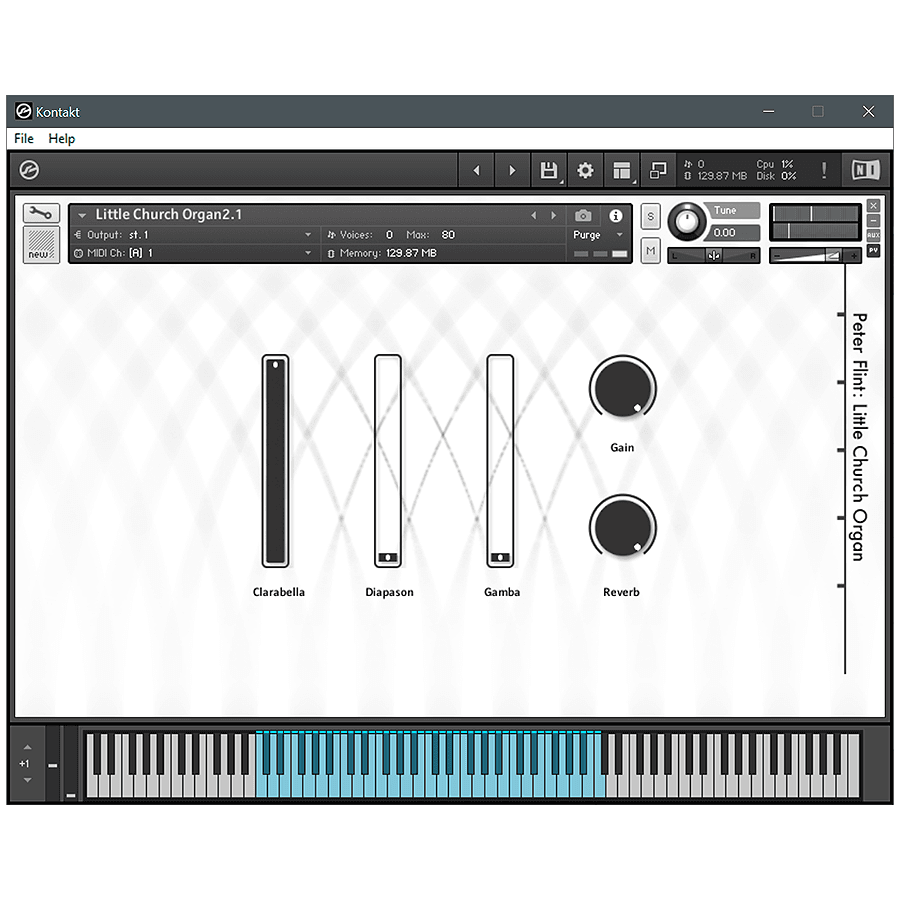Click the Kontakt logo in the main toolbar
Screen dimensions: 900x900
pyautogui.click(x=29, y=170)
